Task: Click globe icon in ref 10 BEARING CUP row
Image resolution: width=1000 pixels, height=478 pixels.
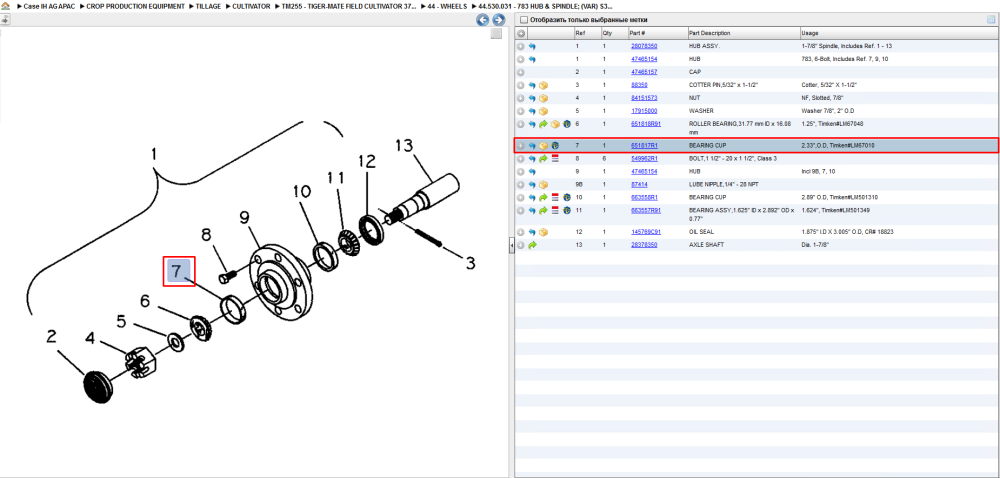Action: tap(566, 198)
